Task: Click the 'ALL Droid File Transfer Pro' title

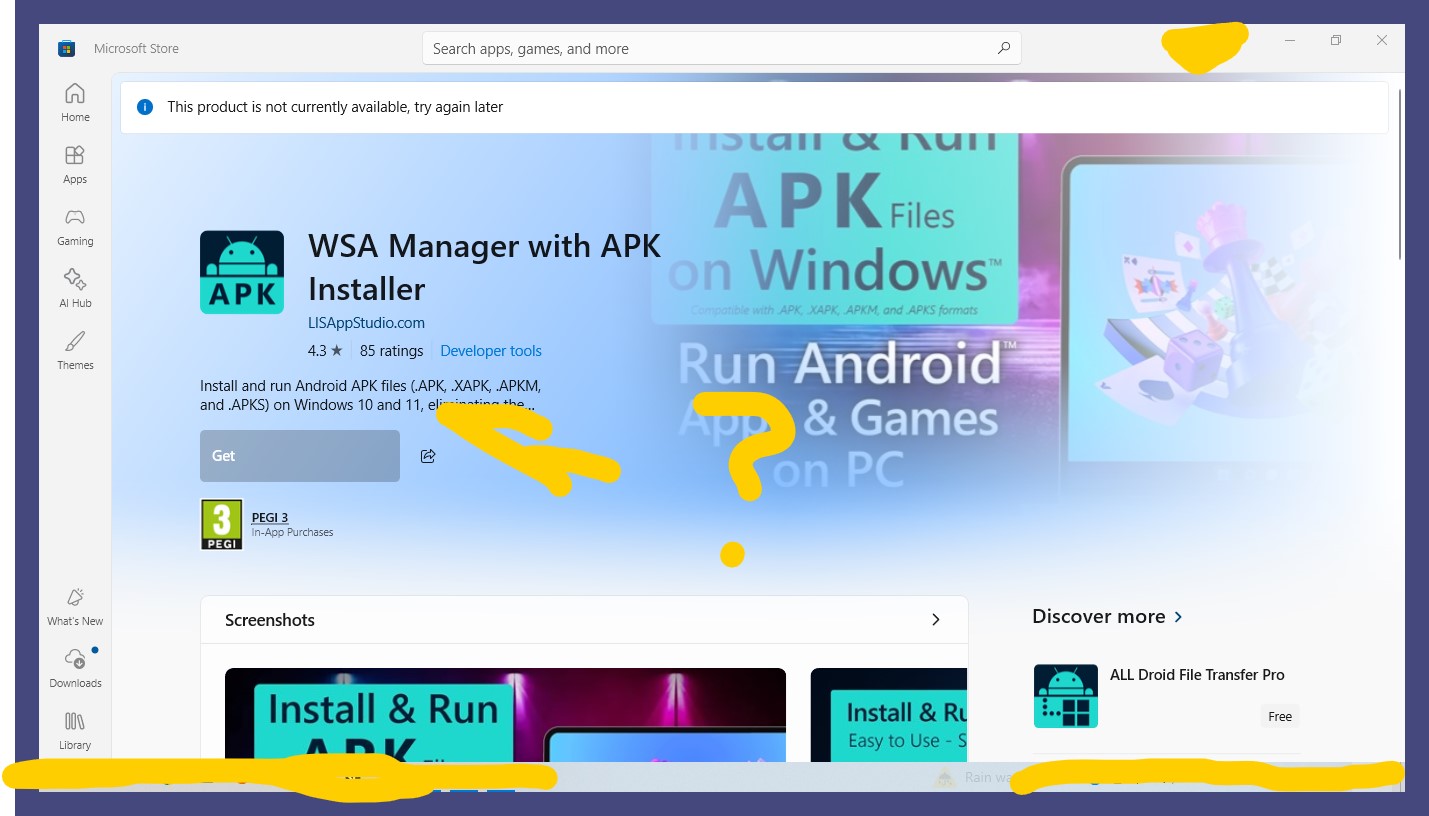Action: [x=1197, y=675]
